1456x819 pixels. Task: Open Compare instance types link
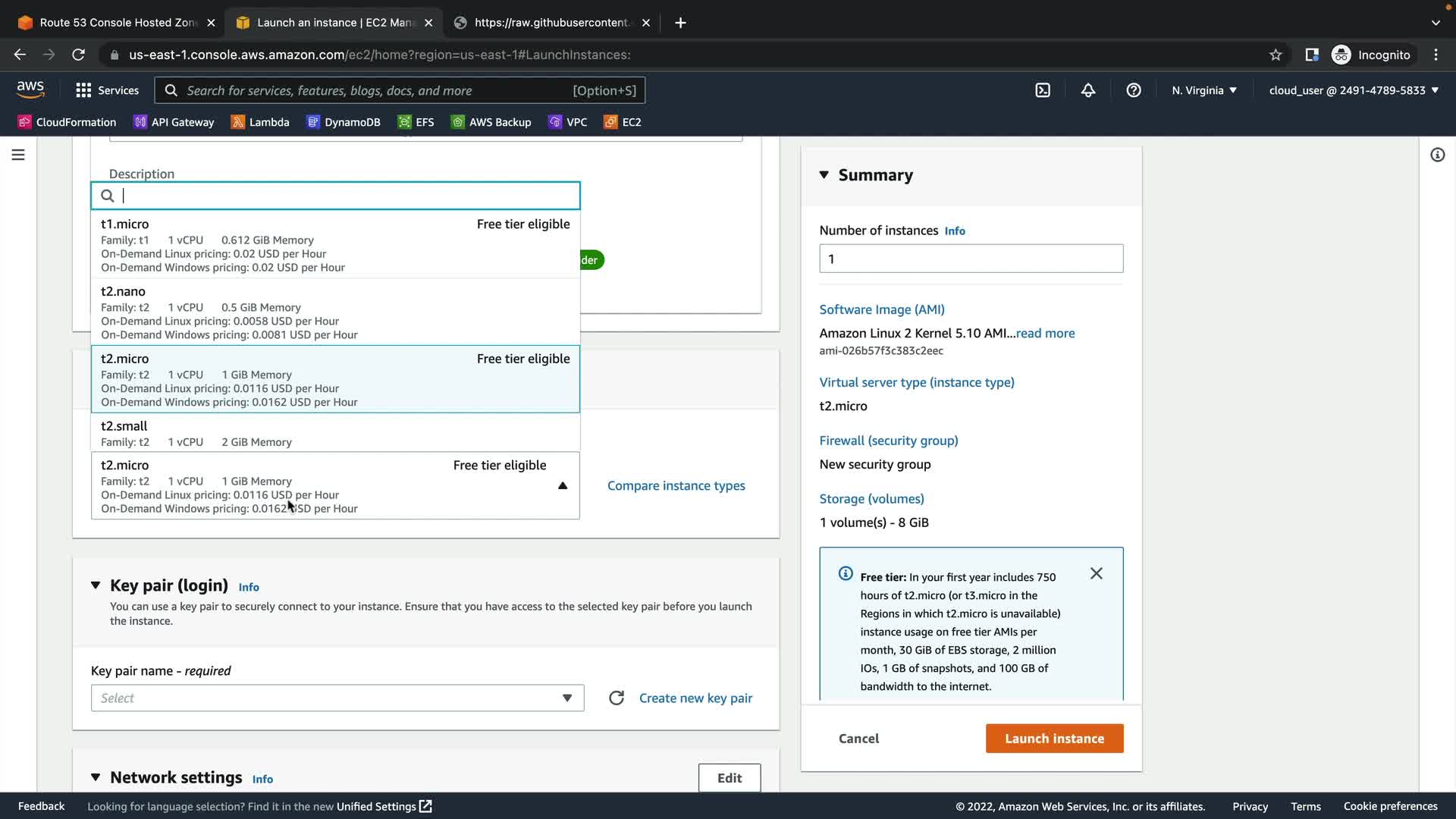[676, 485]
